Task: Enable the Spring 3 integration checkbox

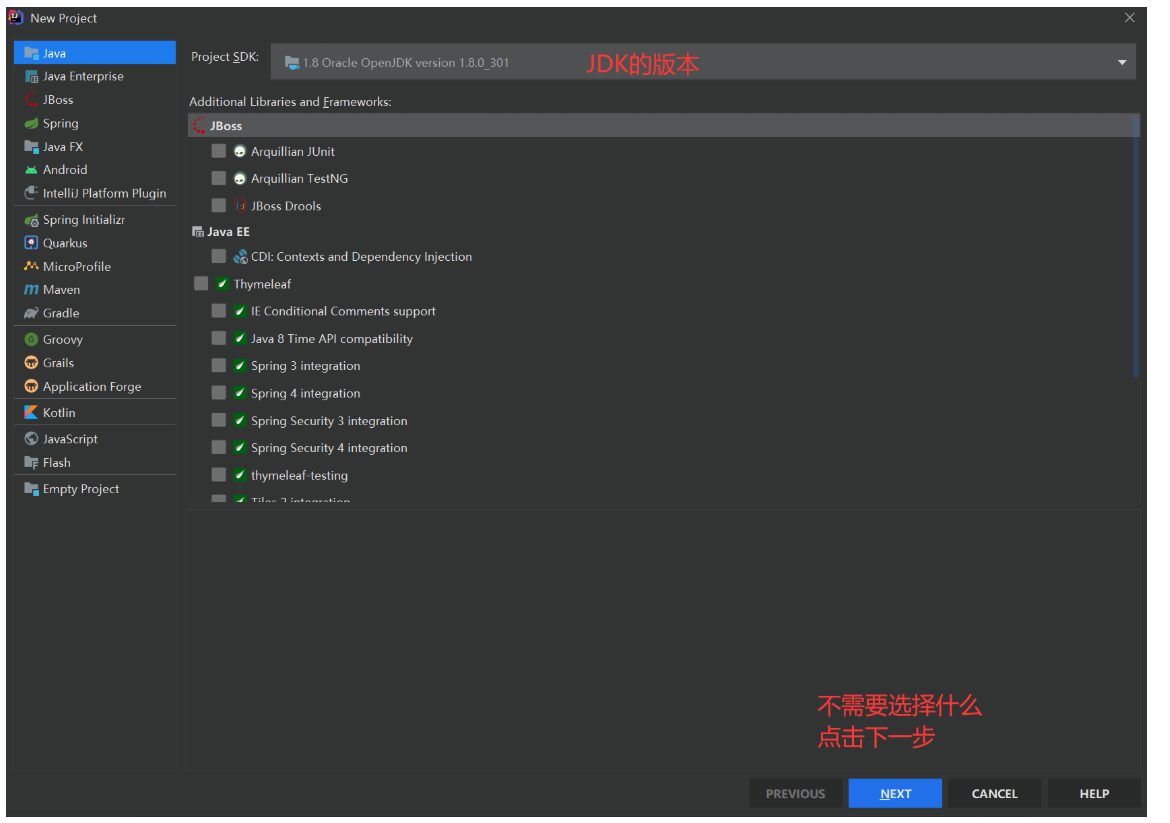Action: [x=219, y=366]
